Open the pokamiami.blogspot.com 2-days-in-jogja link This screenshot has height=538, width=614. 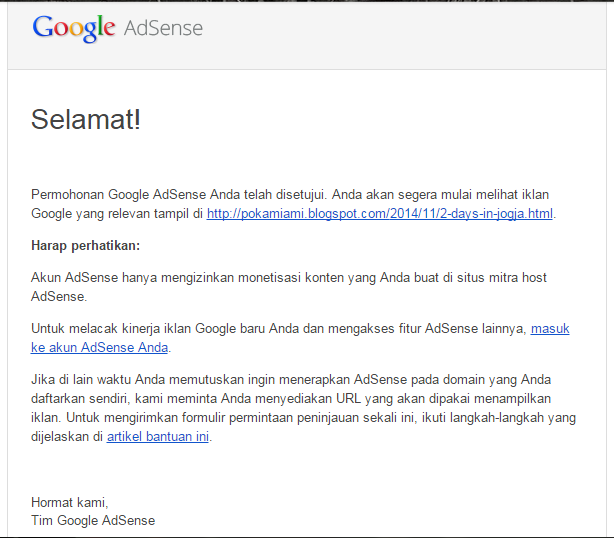pyautogui.click(x=380, y=214)
